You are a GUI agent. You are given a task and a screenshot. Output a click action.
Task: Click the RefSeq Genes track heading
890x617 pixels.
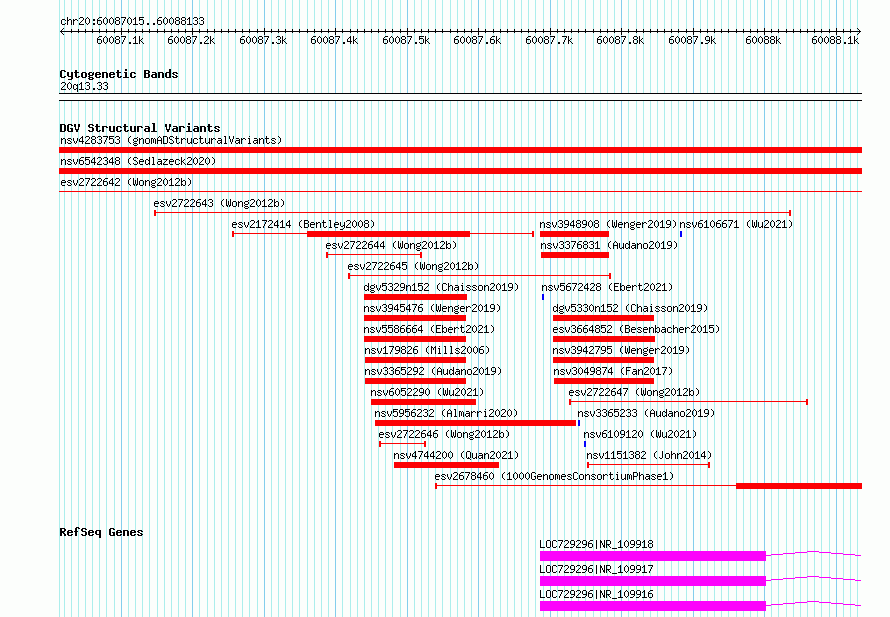click(x=101, y=532)
